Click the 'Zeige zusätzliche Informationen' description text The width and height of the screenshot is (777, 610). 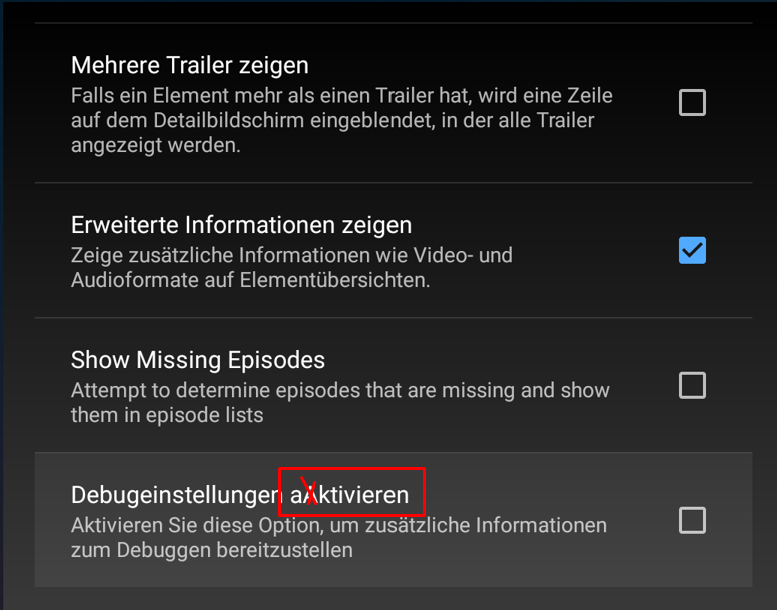coord(292,268)
